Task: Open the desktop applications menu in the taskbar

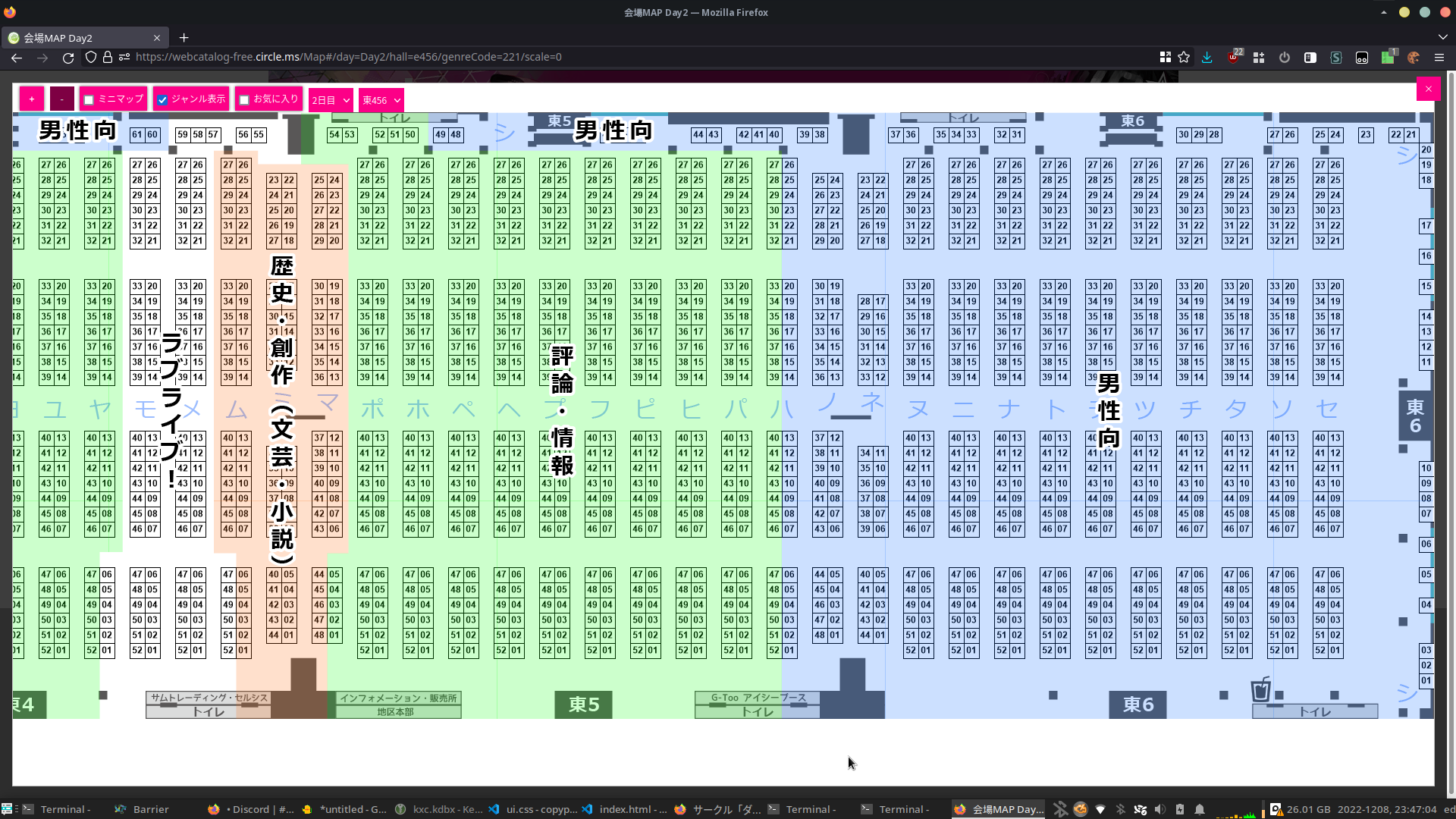Action: (8, 809)
